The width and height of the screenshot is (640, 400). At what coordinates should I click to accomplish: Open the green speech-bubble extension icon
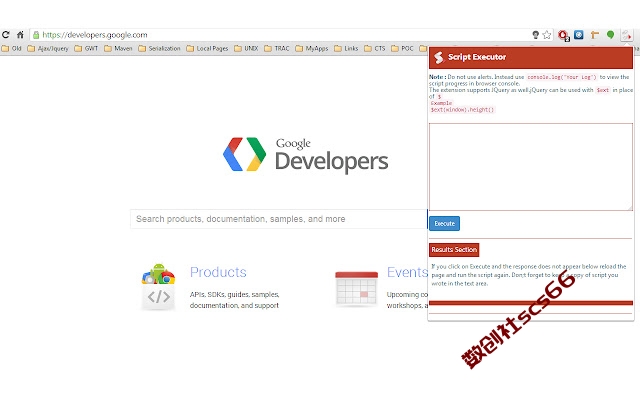(610, 35)
